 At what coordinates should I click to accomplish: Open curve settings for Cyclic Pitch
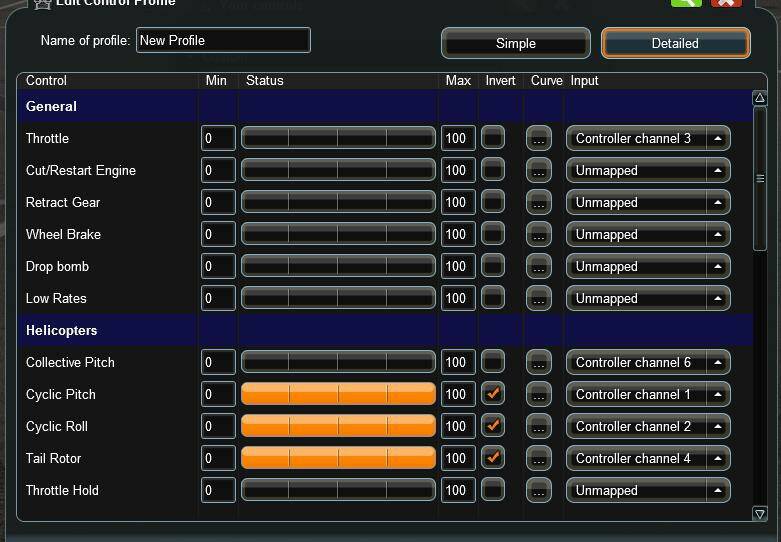click(539, 395)
